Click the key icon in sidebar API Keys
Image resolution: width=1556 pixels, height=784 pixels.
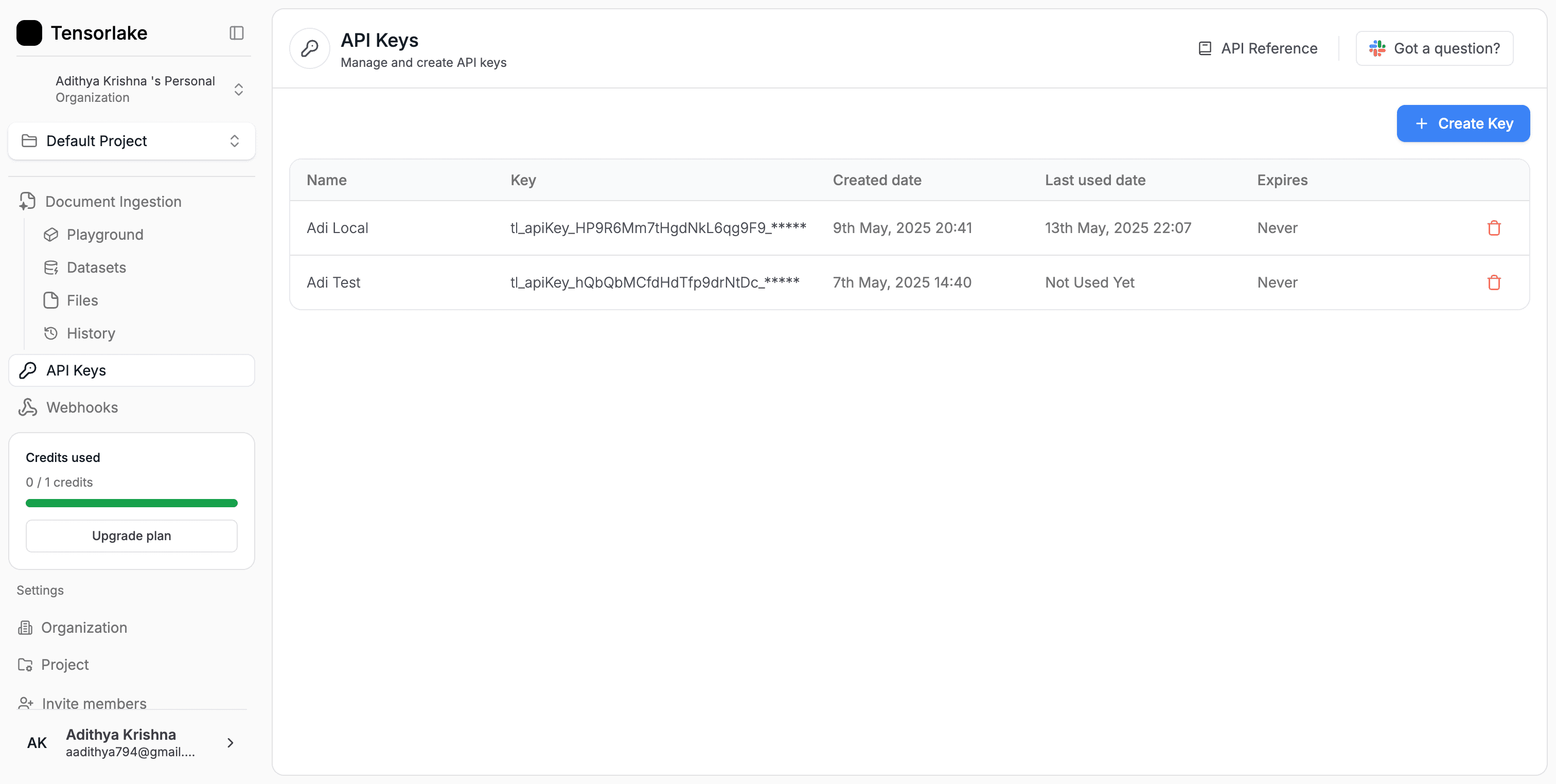click(28, 370)
